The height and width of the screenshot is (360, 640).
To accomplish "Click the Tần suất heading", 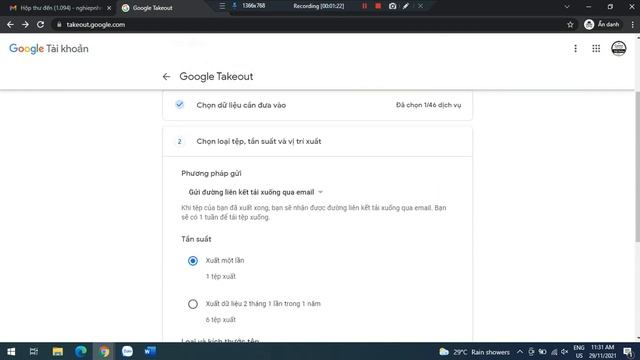I will (196, 239).
